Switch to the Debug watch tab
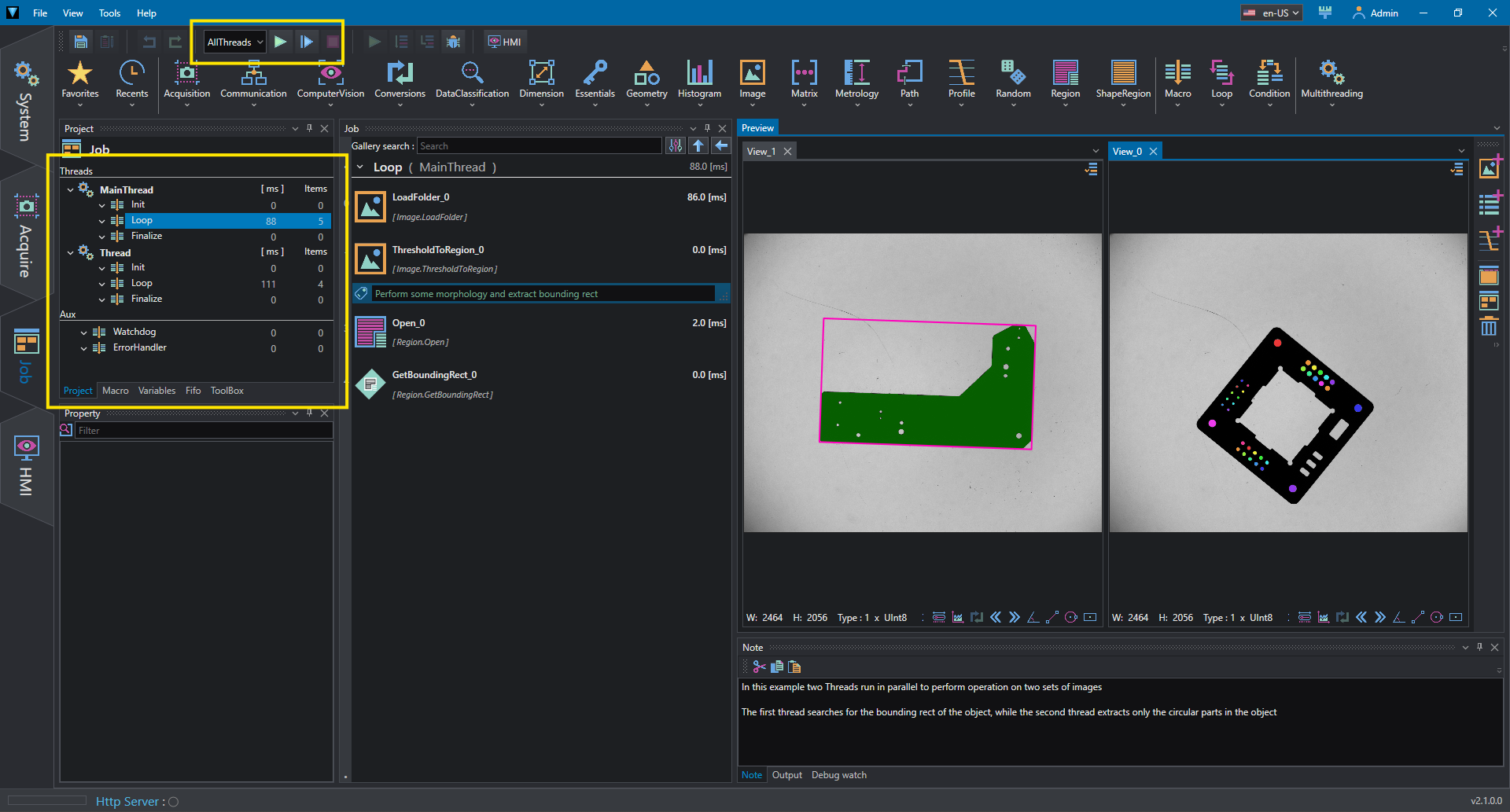Viewport: 1510px width, 812px height. click(838, 775)
